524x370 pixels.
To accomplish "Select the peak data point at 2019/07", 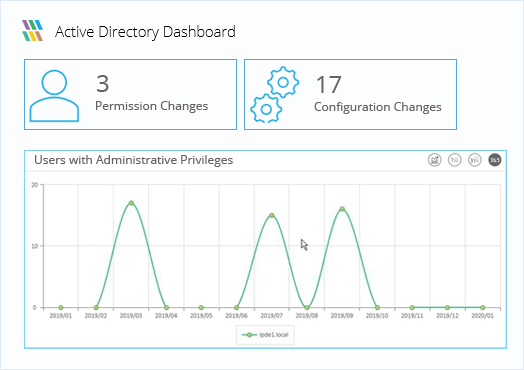I will [272, 216].
